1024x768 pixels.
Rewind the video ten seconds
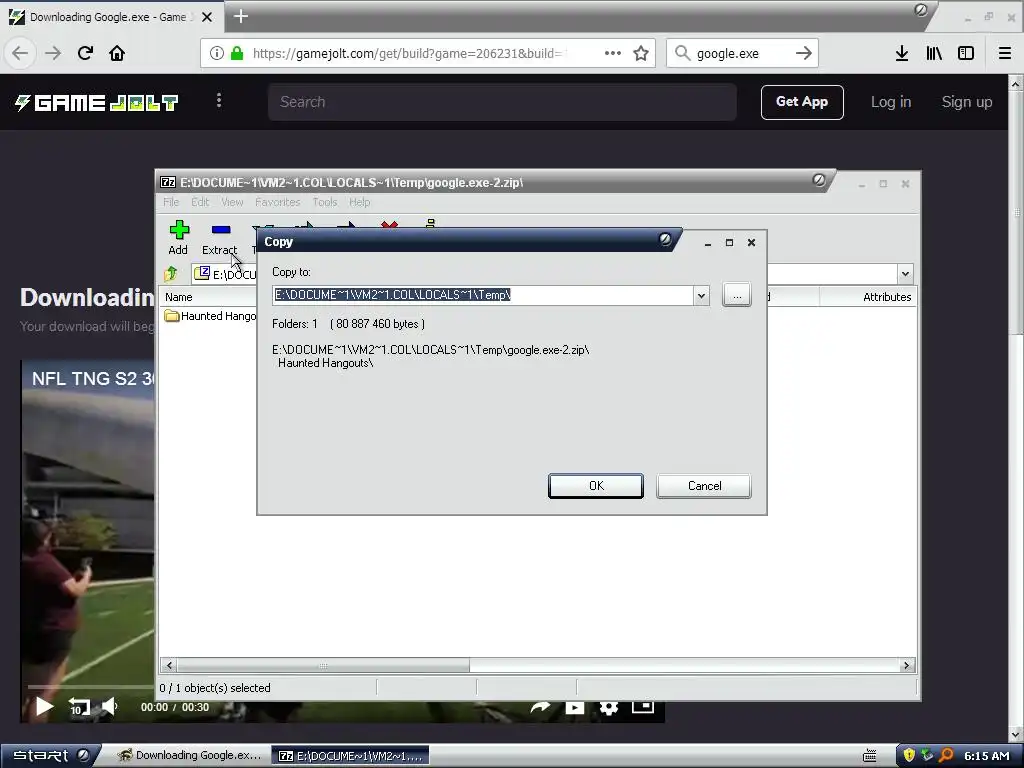78,707
